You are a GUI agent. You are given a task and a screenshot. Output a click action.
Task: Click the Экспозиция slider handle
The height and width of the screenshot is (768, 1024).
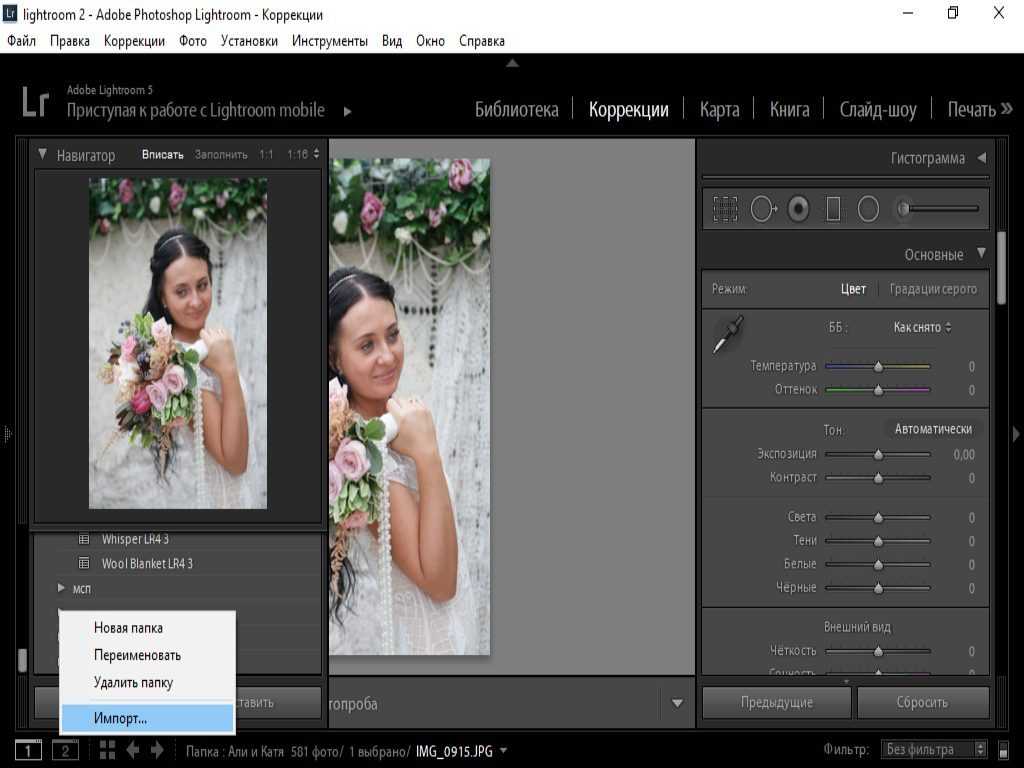click(x=878, y=455)
